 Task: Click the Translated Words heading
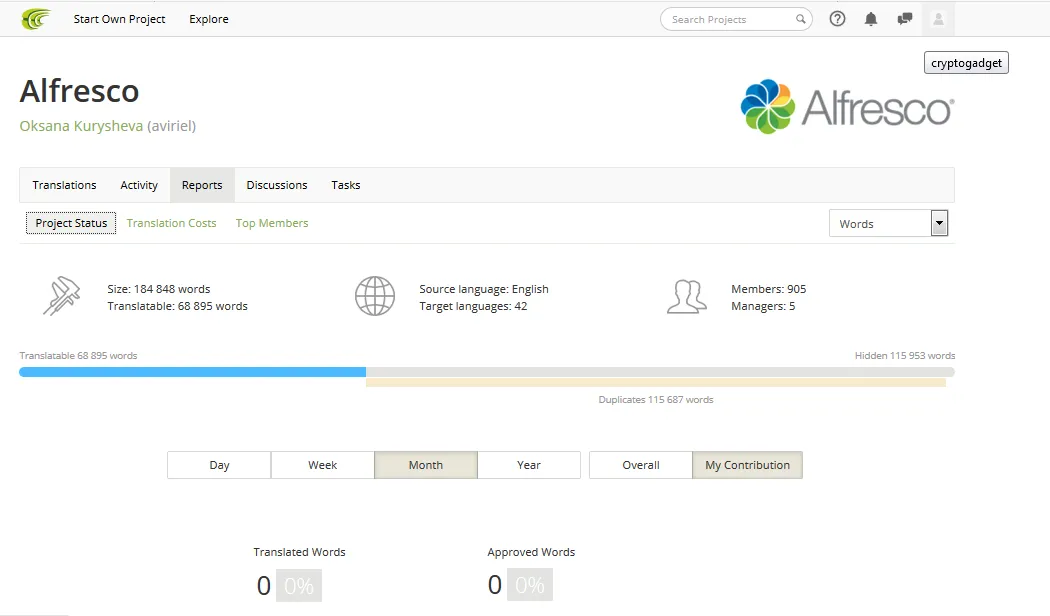[x=299, y=552]
